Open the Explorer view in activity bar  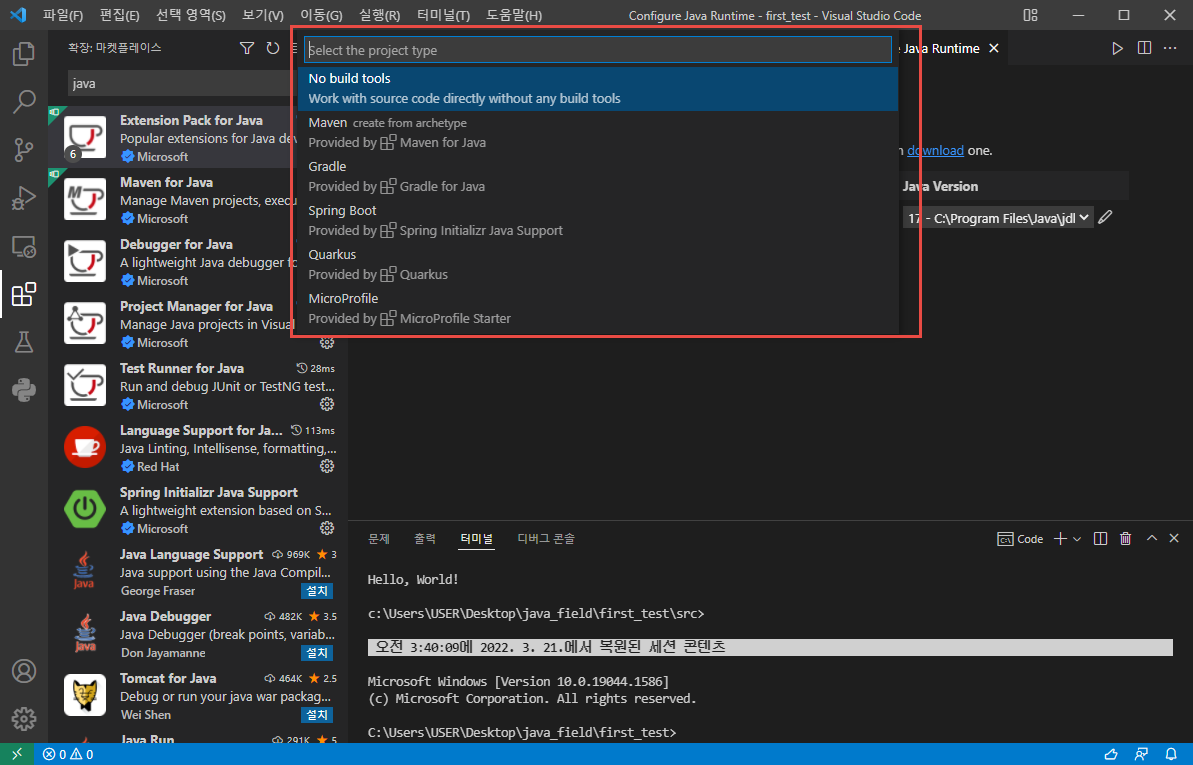point(24,54)
